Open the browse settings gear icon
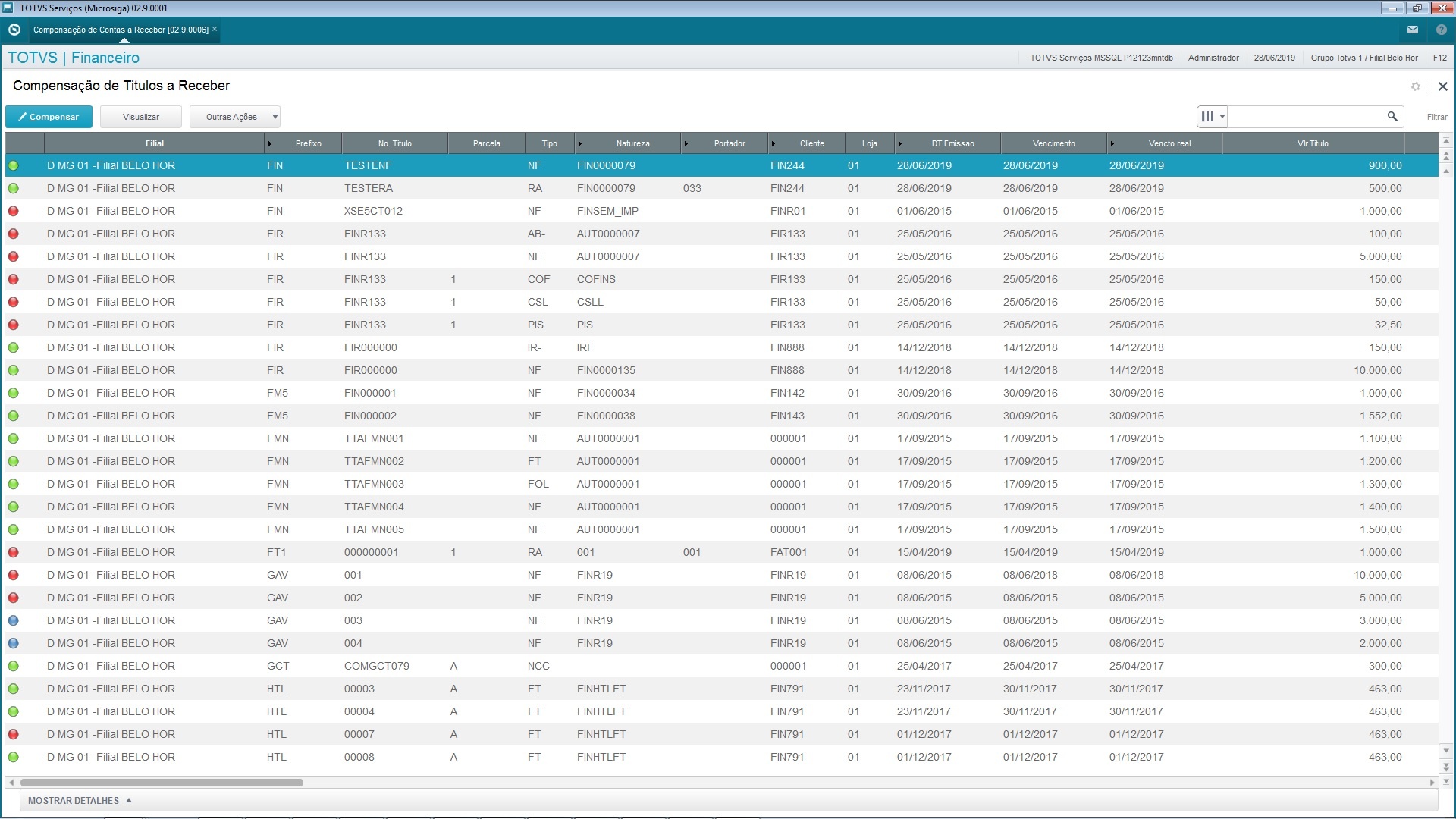The image size is (1456, 819). (1415, 86)
